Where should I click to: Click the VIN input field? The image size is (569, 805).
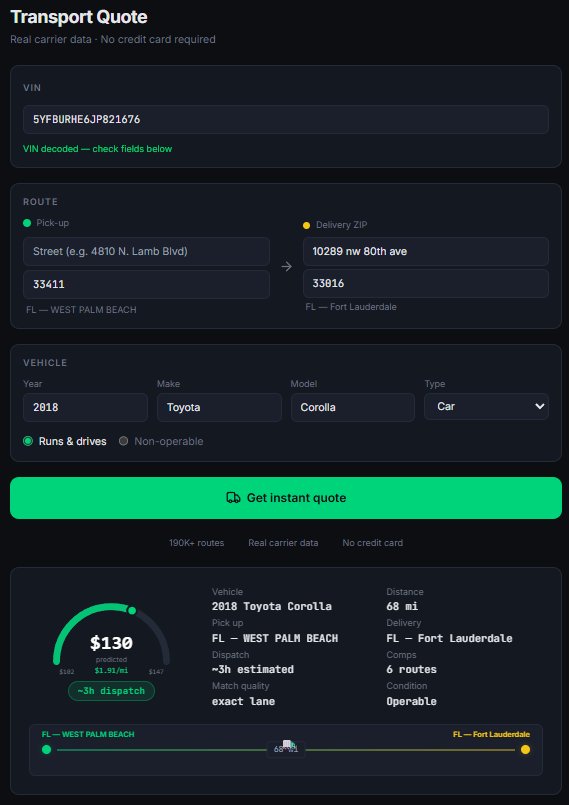point(286,119)
